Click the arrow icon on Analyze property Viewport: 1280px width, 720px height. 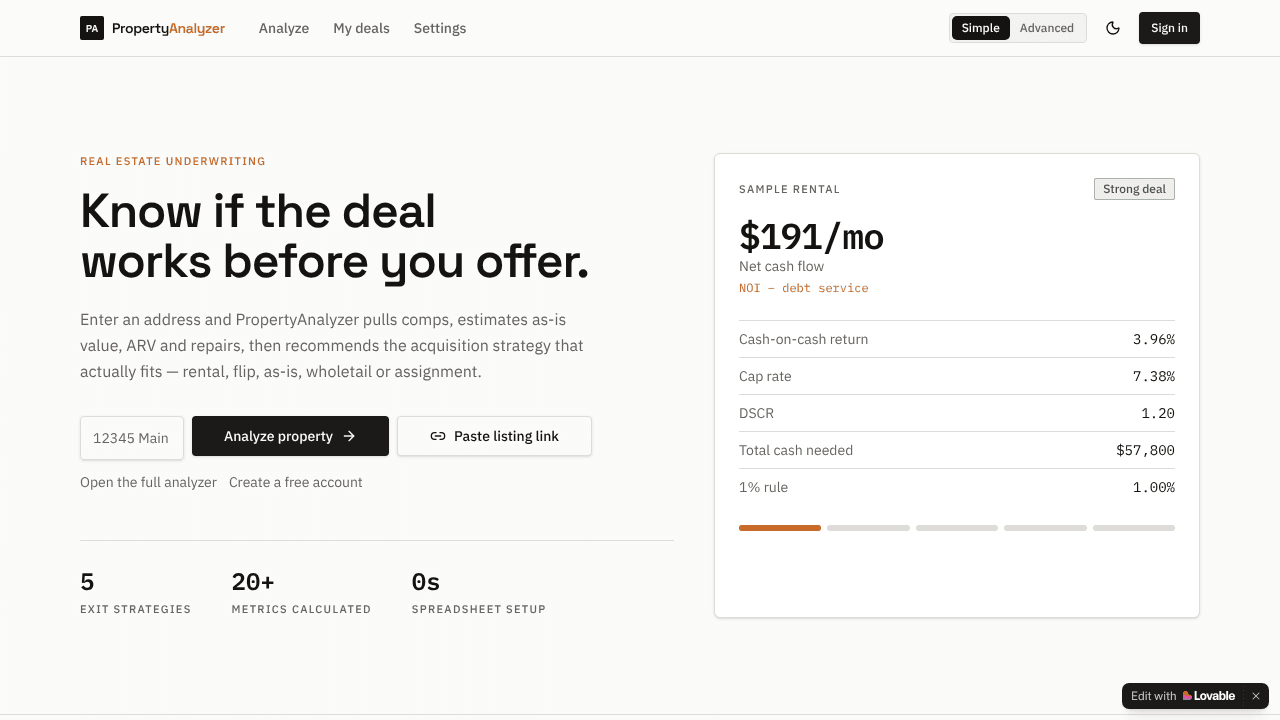(x=349, y=436)
